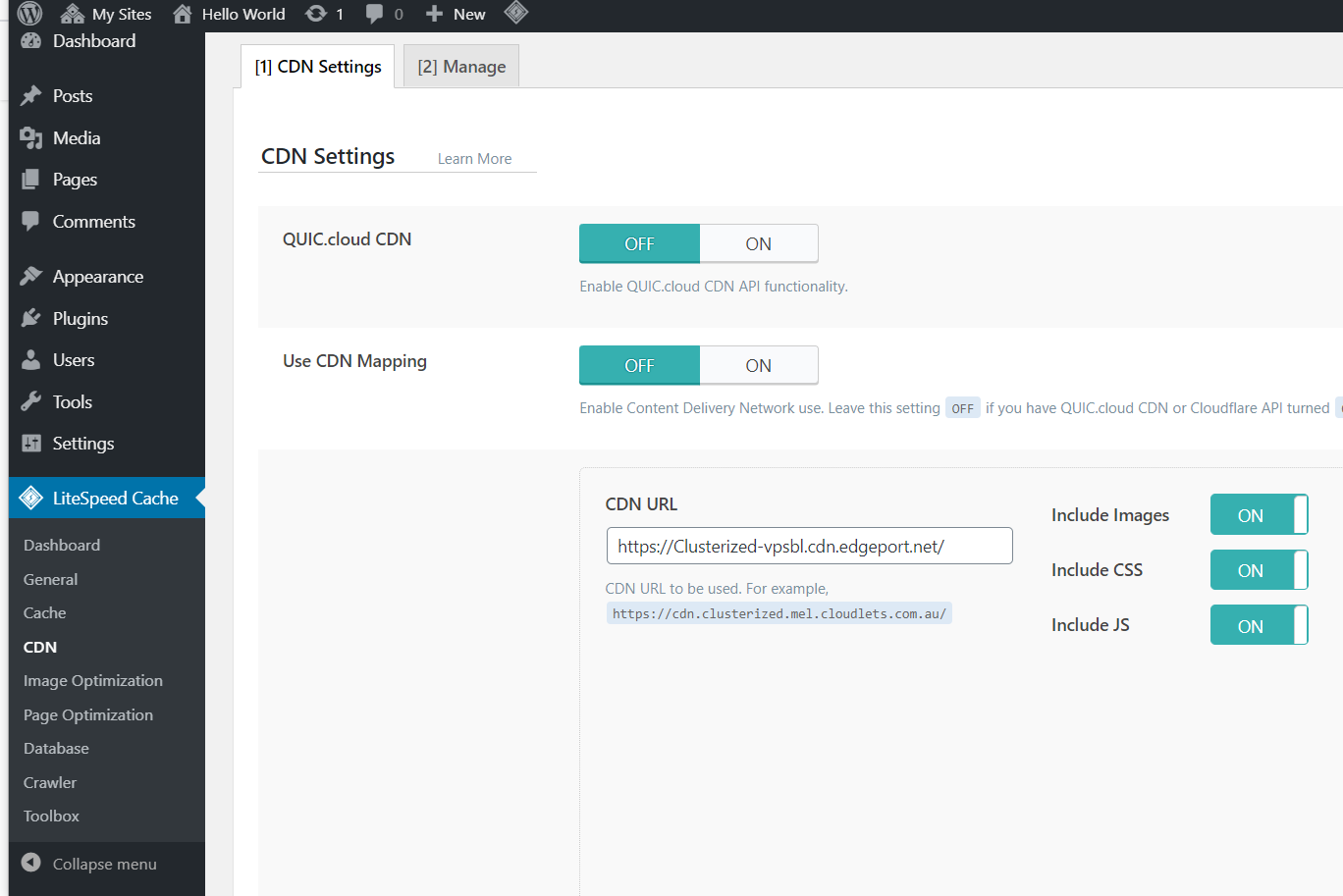Open the Cache submenu item
1343x896 pixels.
click(x=45, y=612)
